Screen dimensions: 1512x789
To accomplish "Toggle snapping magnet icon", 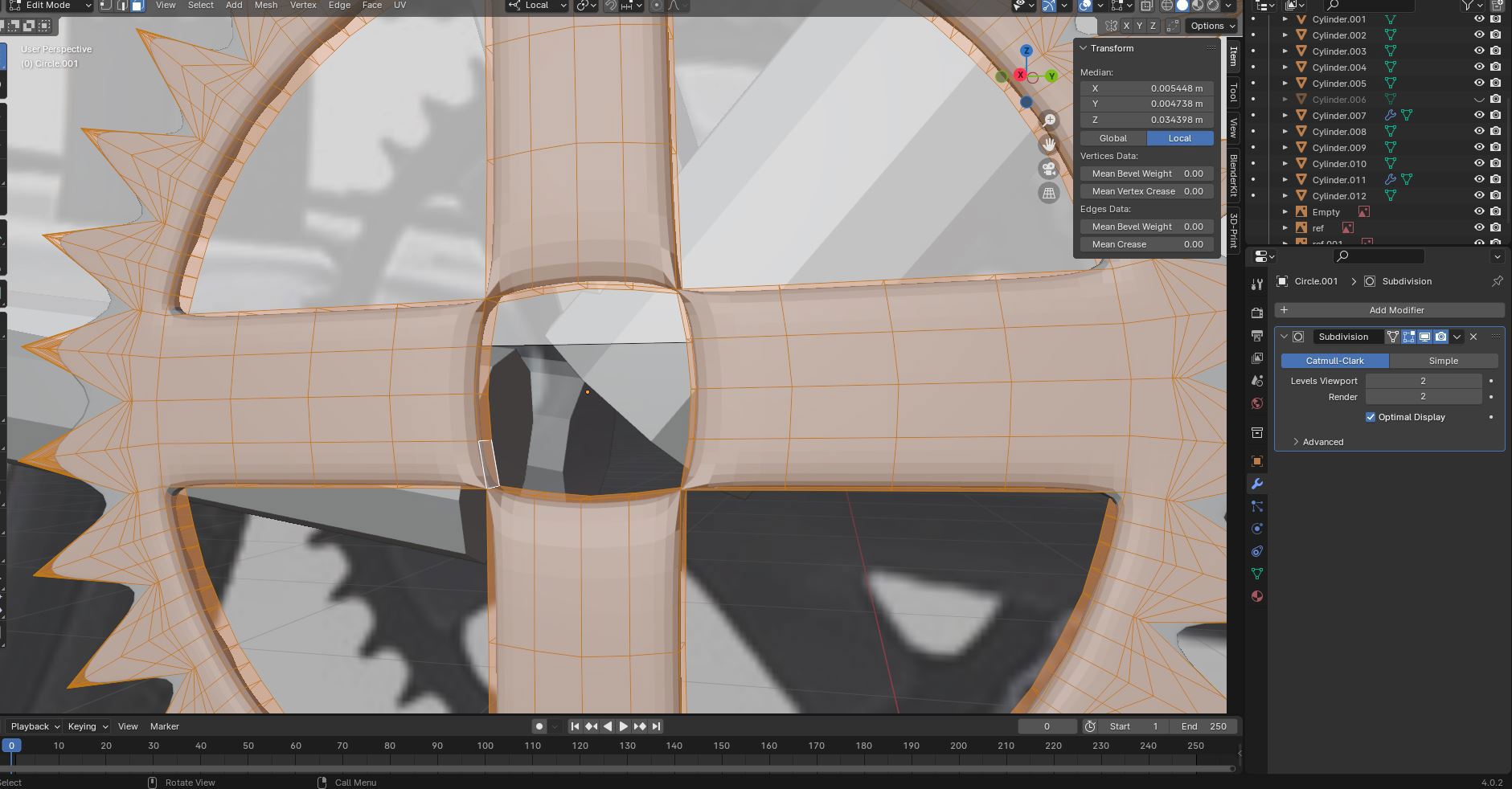I will (611, 5).
